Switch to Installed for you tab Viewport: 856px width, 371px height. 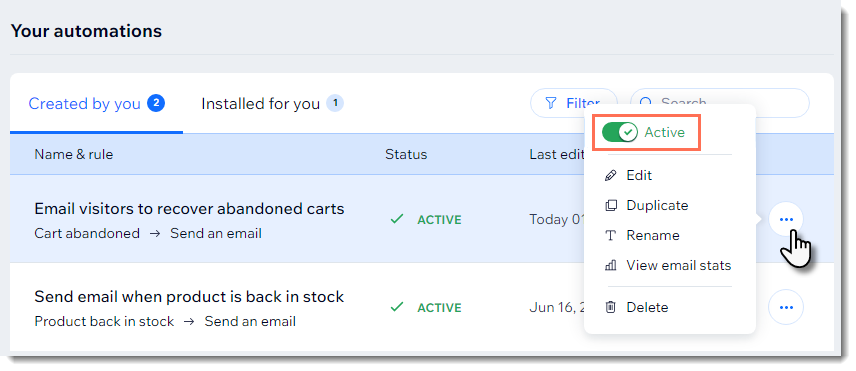(x=272, y=103)
